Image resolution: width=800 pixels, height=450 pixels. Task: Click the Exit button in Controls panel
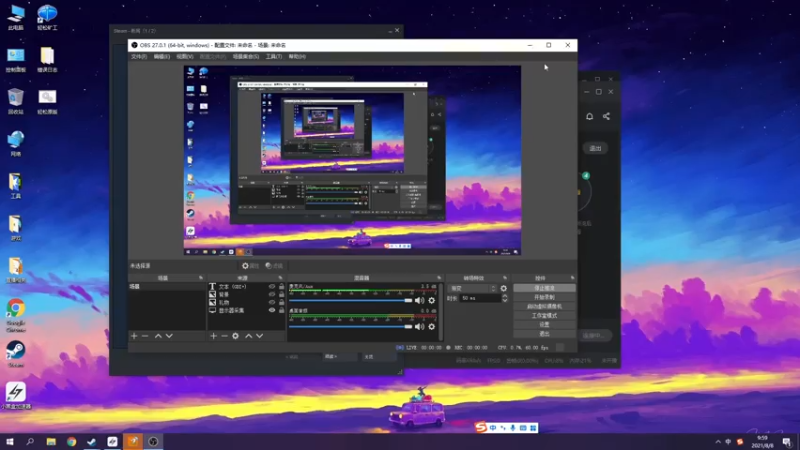[x=544, y=334]
